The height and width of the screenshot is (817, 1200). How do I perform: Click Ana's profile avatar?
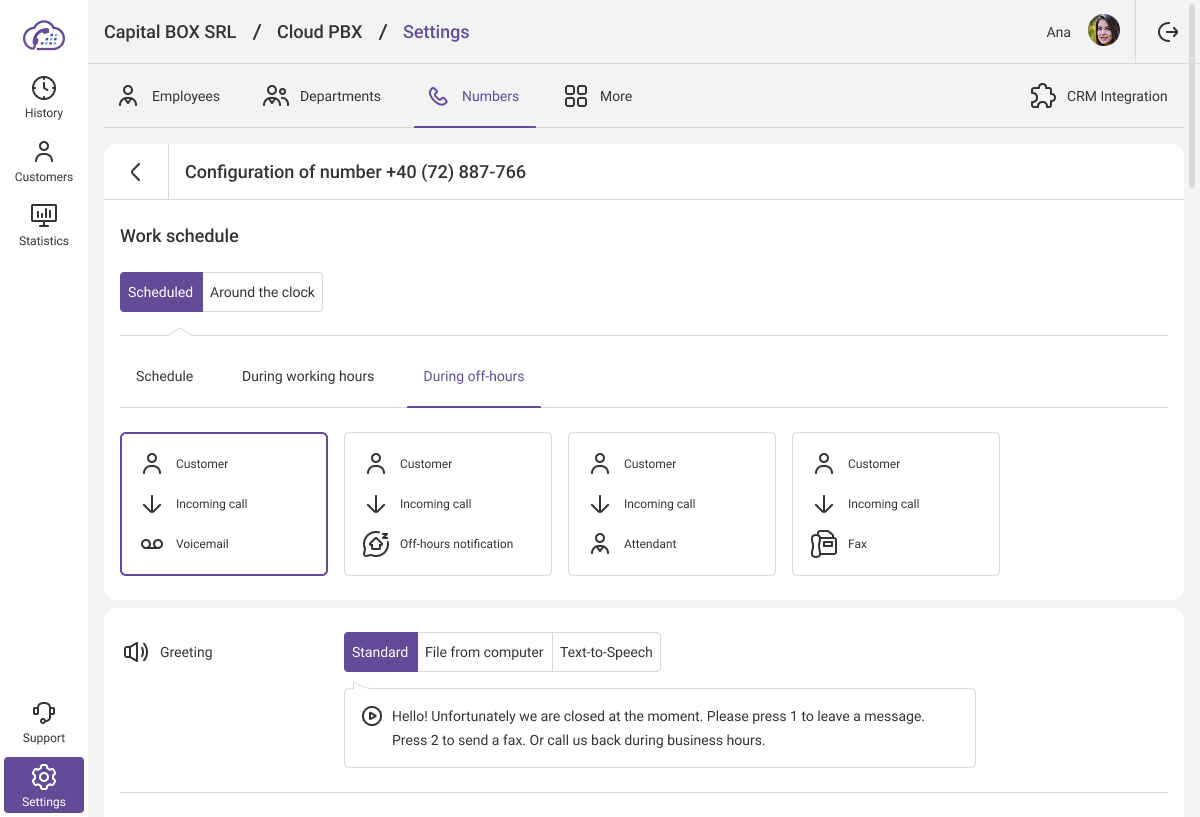pyautogui.click(x=1104, y=32)
